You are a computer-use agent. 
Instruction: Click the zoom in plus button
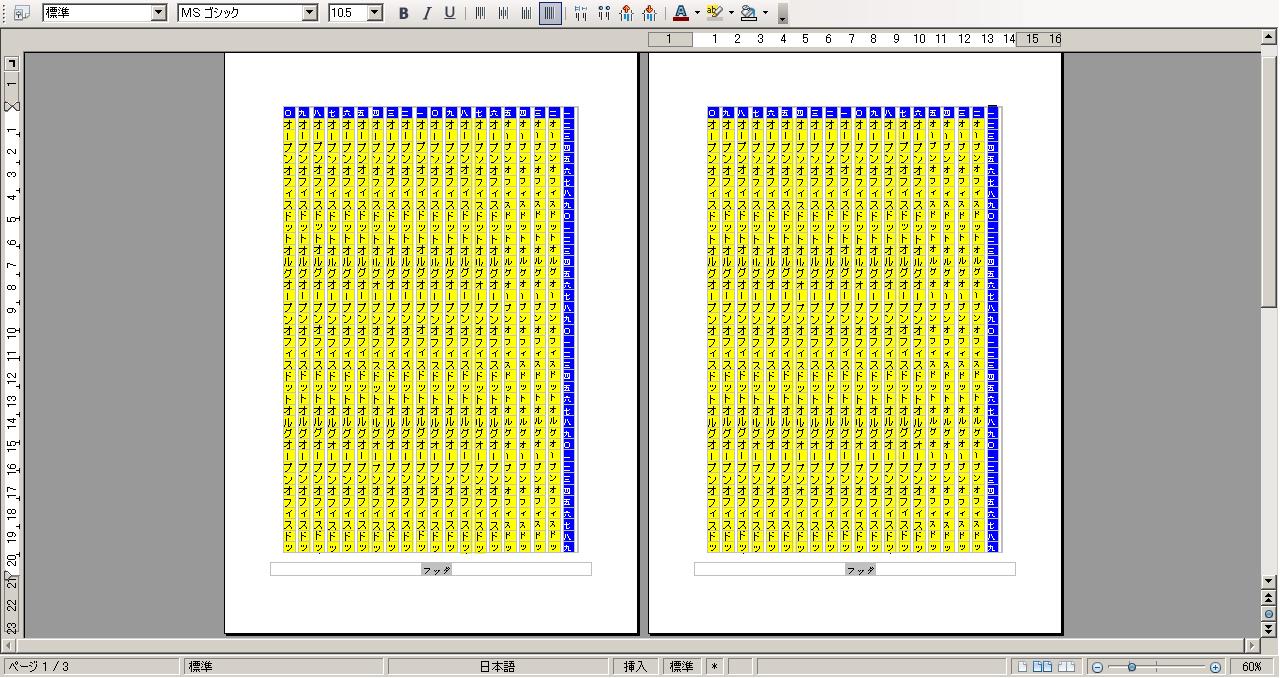point(1215,667)
